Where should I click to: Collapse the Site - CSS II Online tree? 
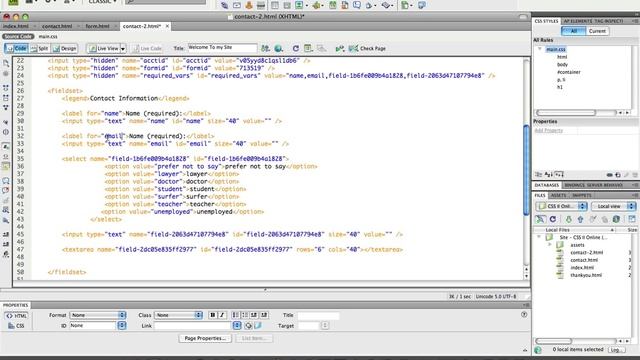pos(539,237)
